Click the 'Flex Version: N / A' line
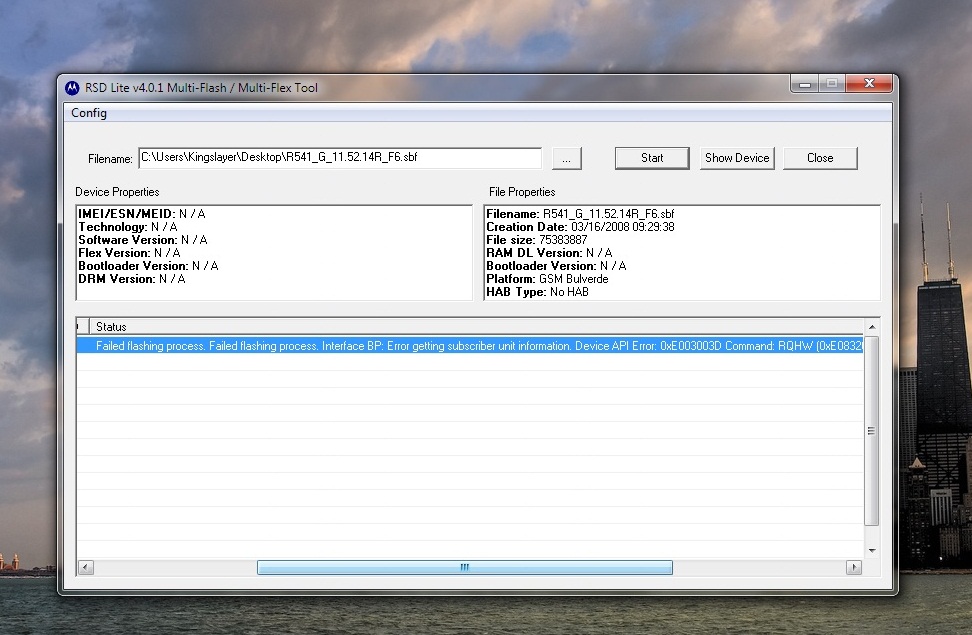Viewport: 972px width, 635px height. point(129,253)
